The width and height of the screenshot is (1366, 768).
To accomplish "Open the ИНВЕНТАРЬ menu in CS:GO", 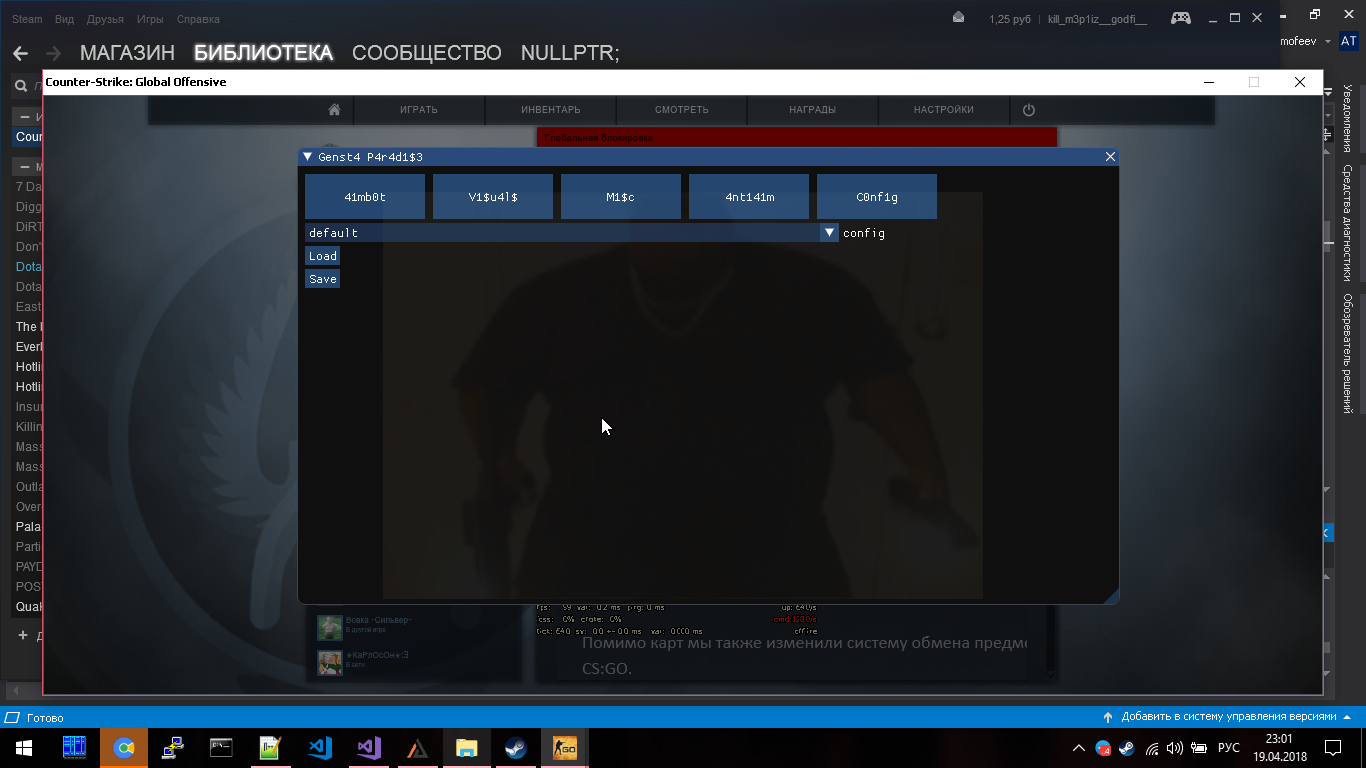I will [551, 110].
